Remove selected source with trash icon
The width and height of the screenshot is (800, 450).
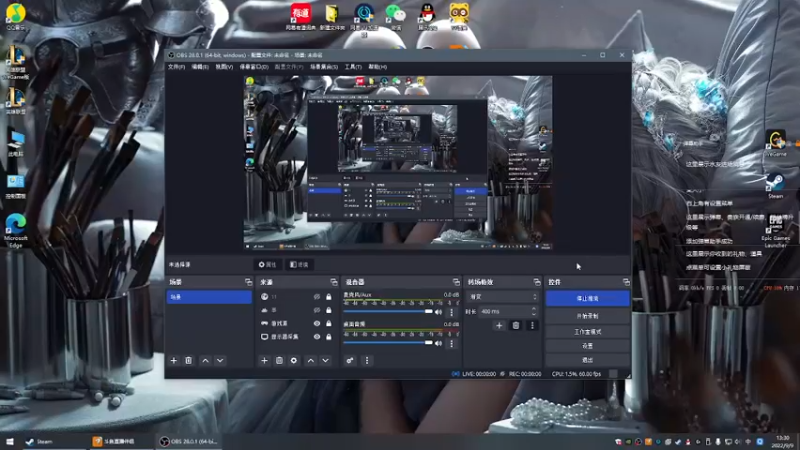point(279,361)
